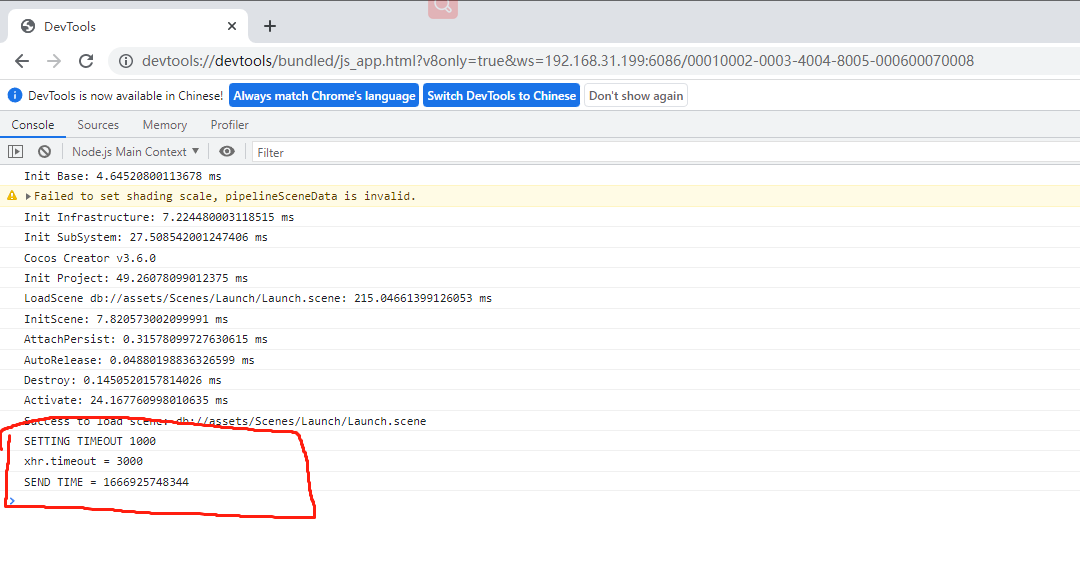The height and width of the screenshot is (579, 1080).
Task: Select the DevTools browser tab
Action: 128,26
